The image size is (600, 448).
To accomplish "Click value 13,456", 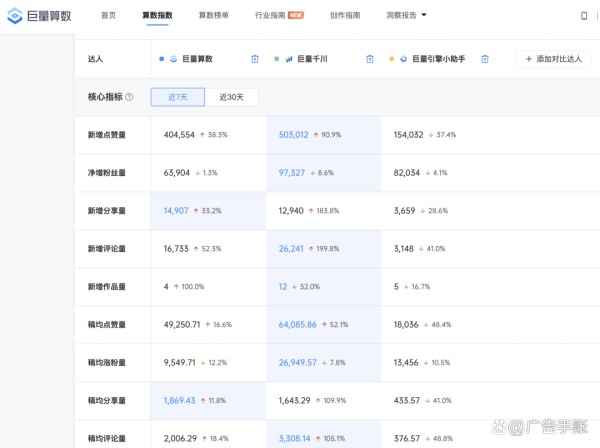I will 406,362.
